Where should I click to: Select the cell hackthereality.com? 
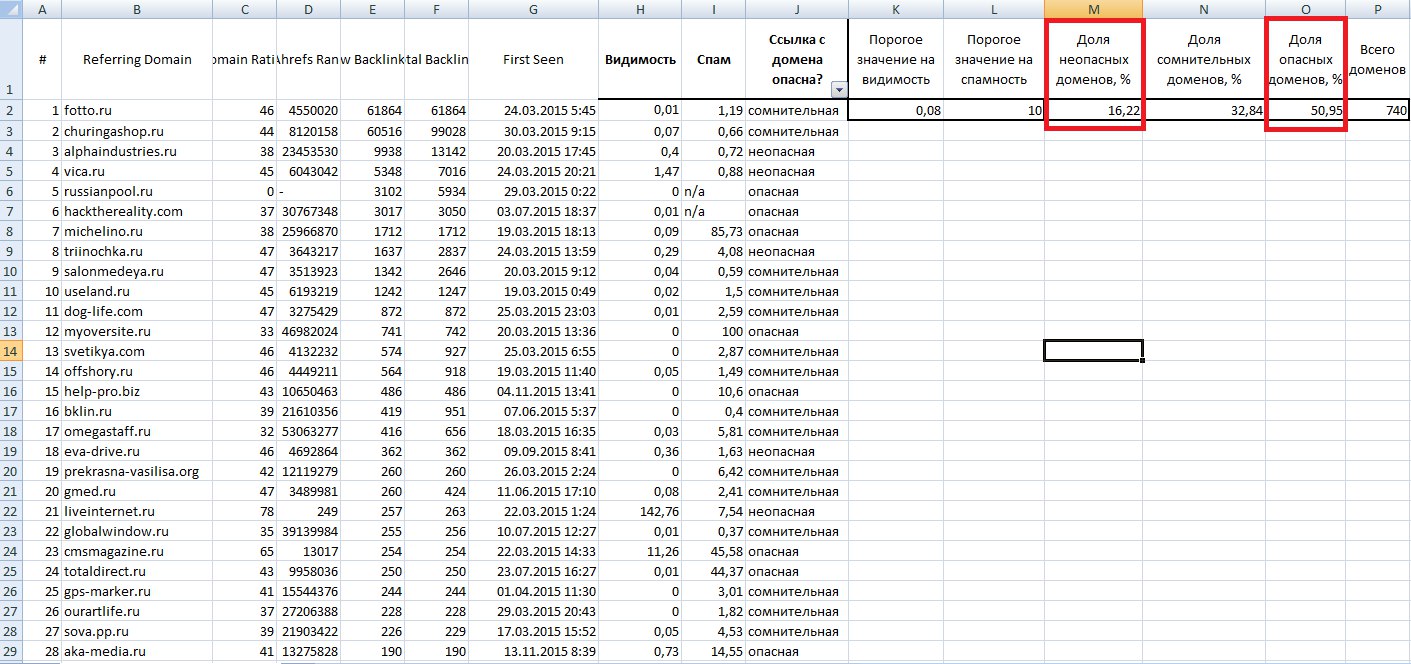point(136,211)
